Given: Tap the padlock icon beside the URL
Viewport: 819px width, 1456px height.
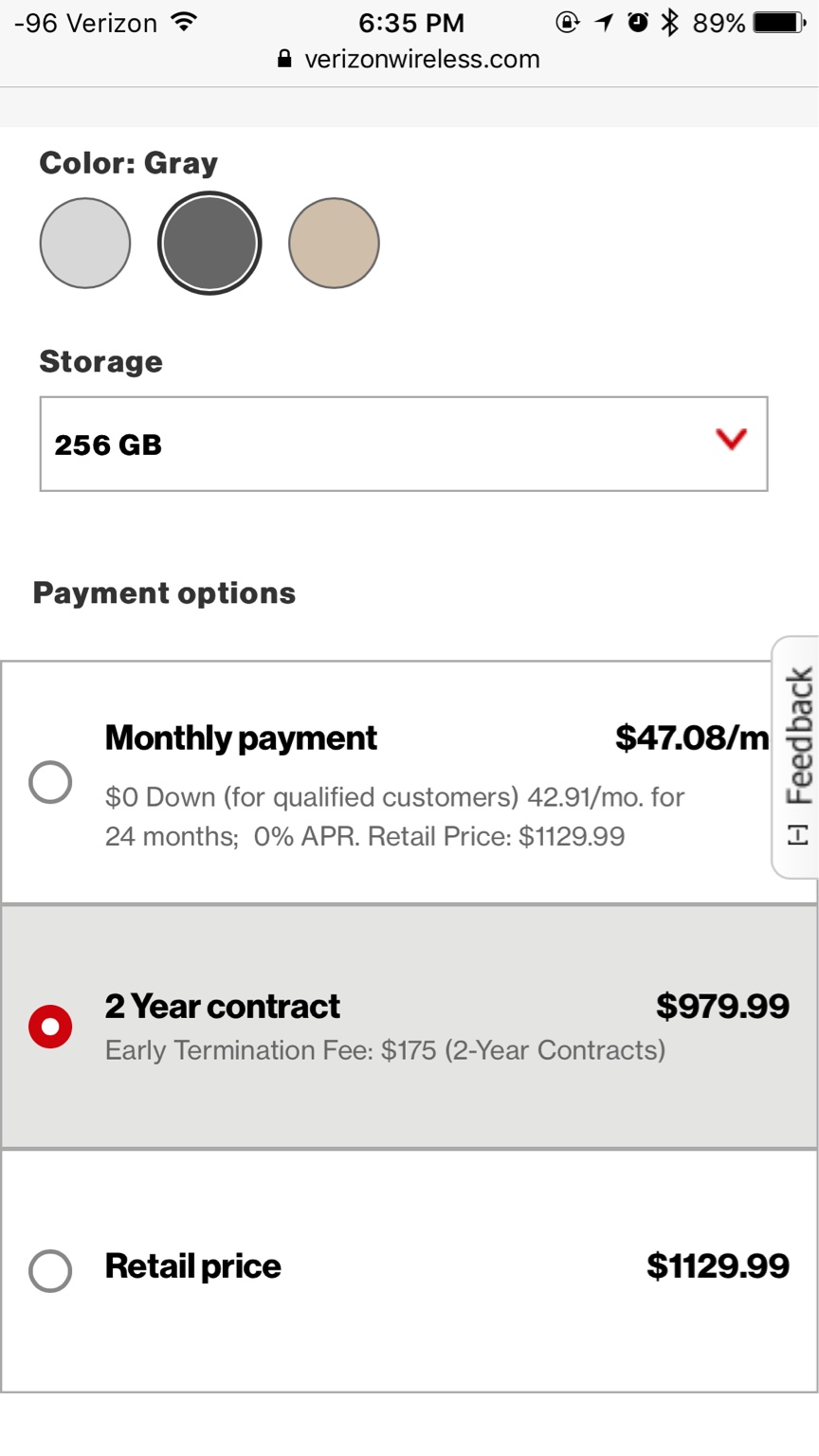Looking at the screenshot, I should tap(284, 59).
